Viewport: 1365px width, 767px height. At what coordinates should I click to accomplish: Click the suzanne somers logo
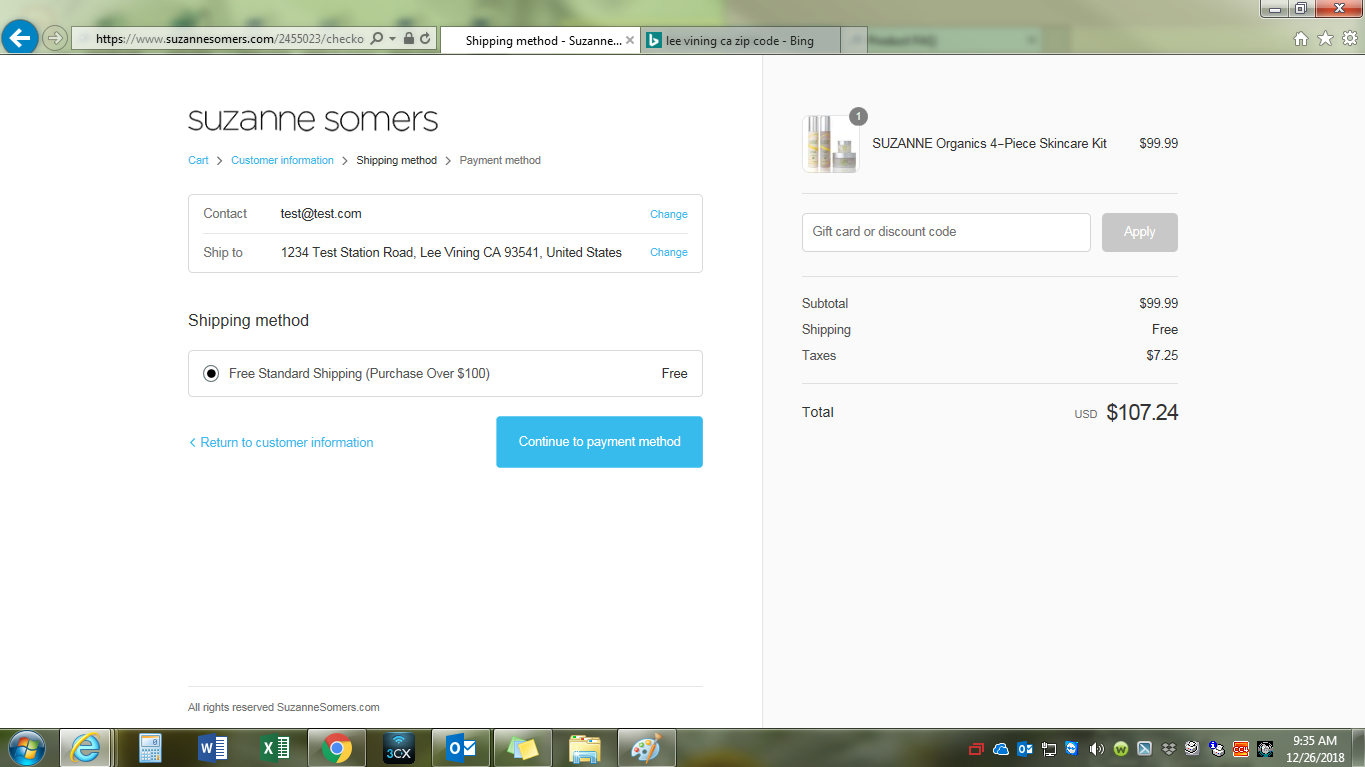[313, 120]
